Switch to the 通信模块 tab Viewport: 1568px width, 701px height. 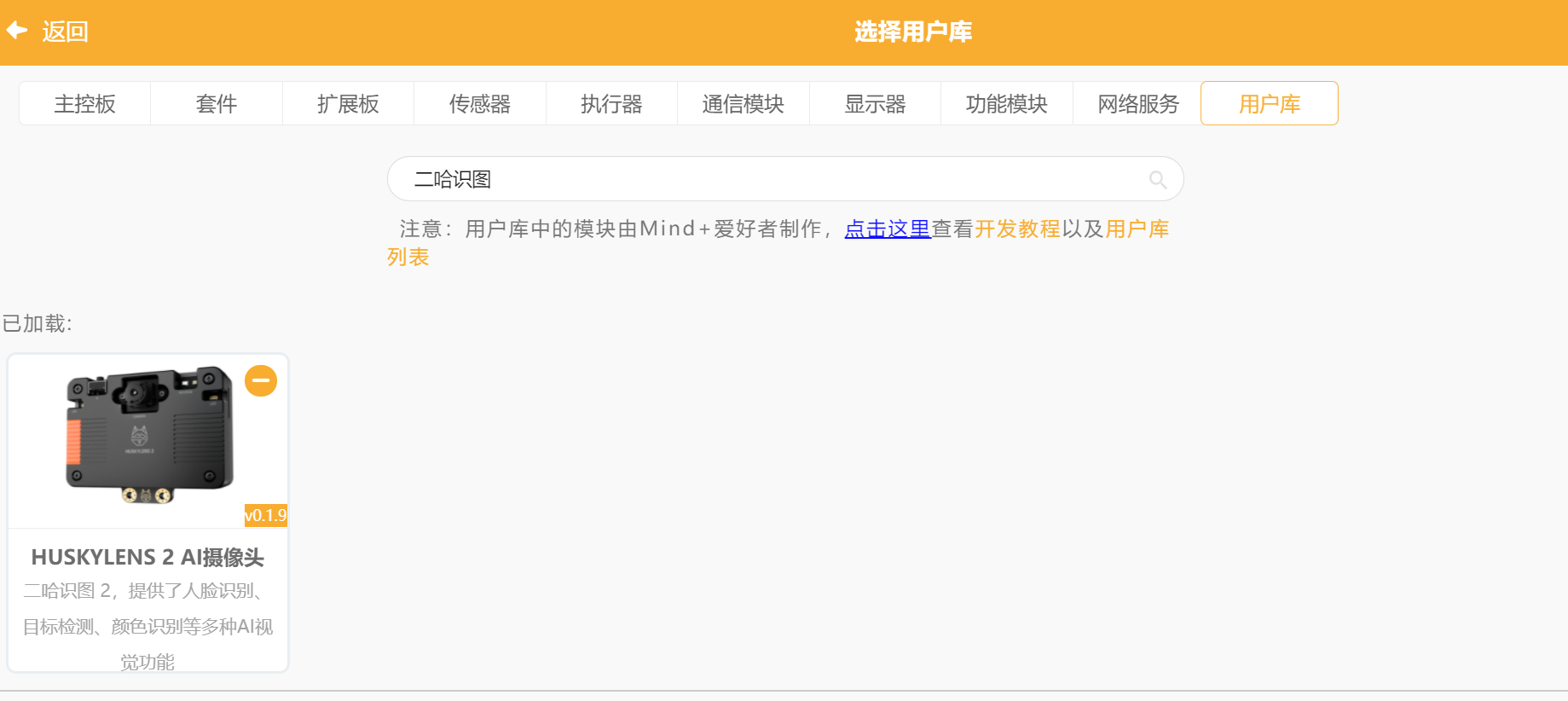click(x=743, y=104)
